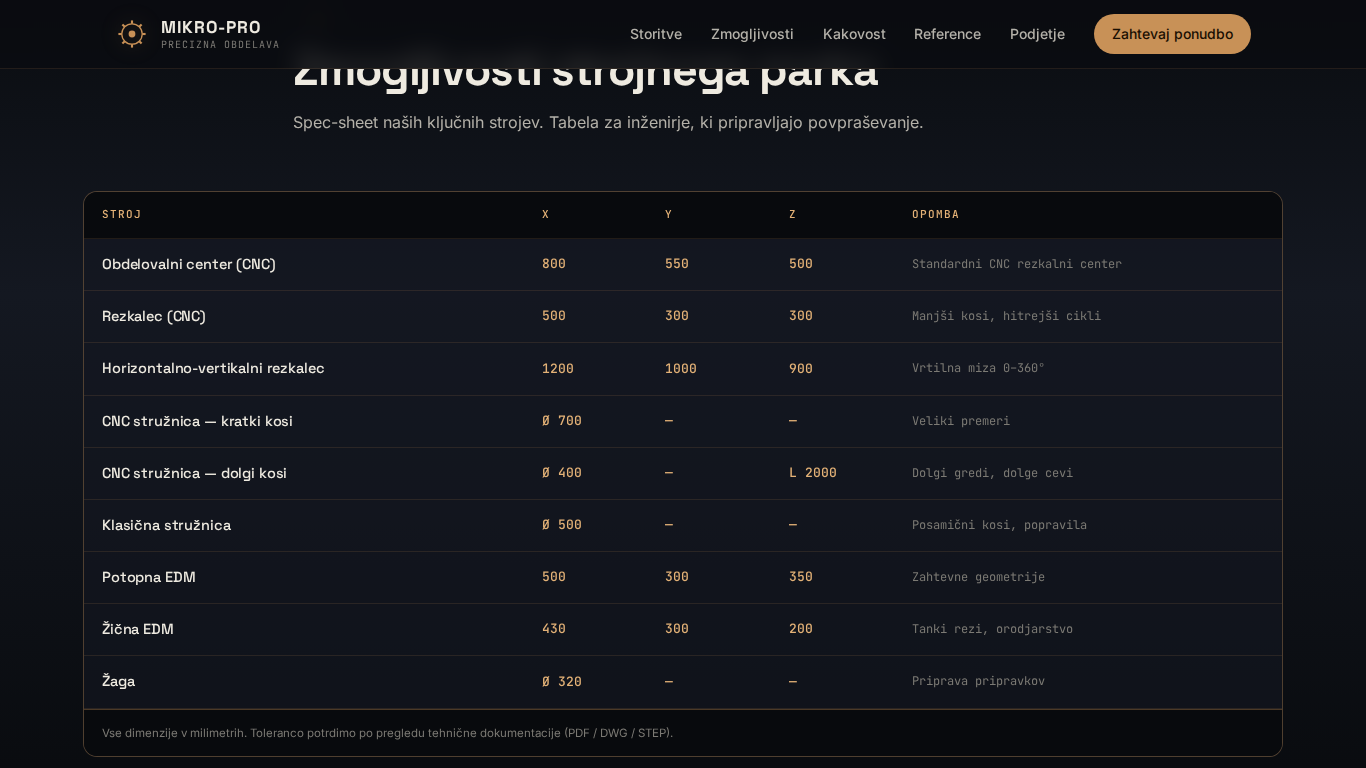Select the Žaga row
The width and height of the screenshot is (1366, 768).
(x=118, y=681)
